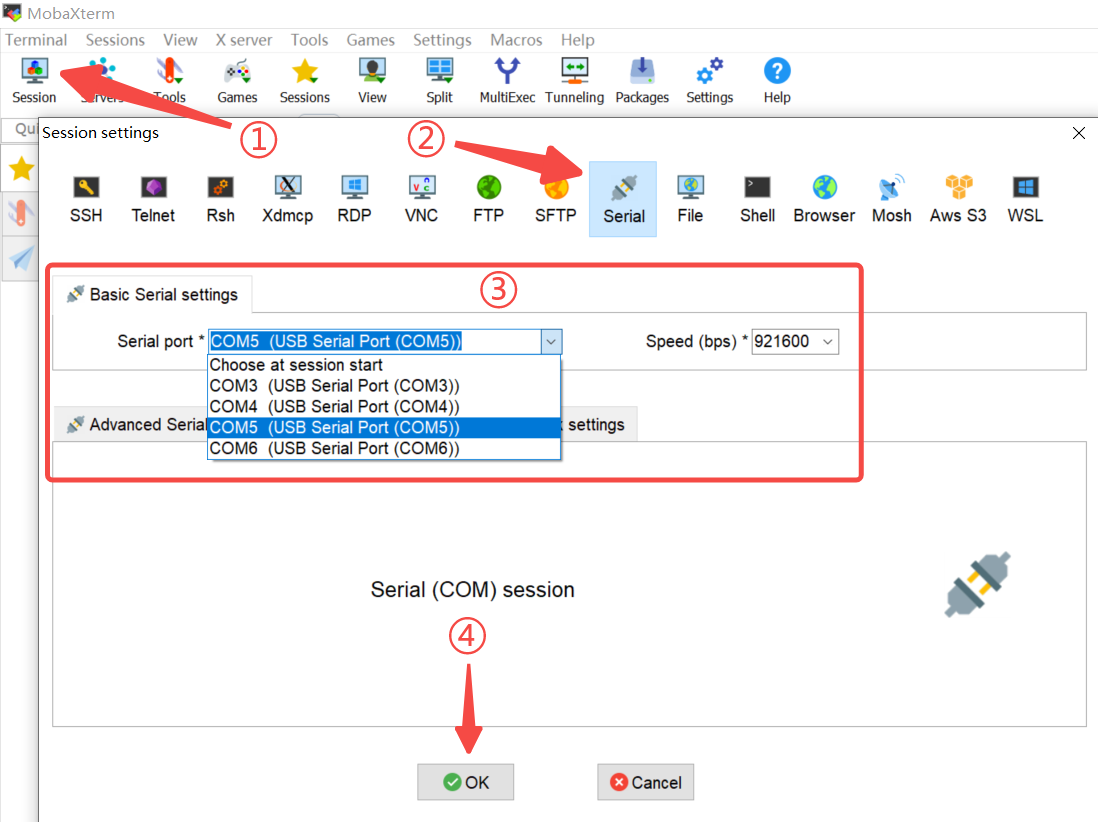
Task: Choose the Telnet session type
Action: pos(153,198)
